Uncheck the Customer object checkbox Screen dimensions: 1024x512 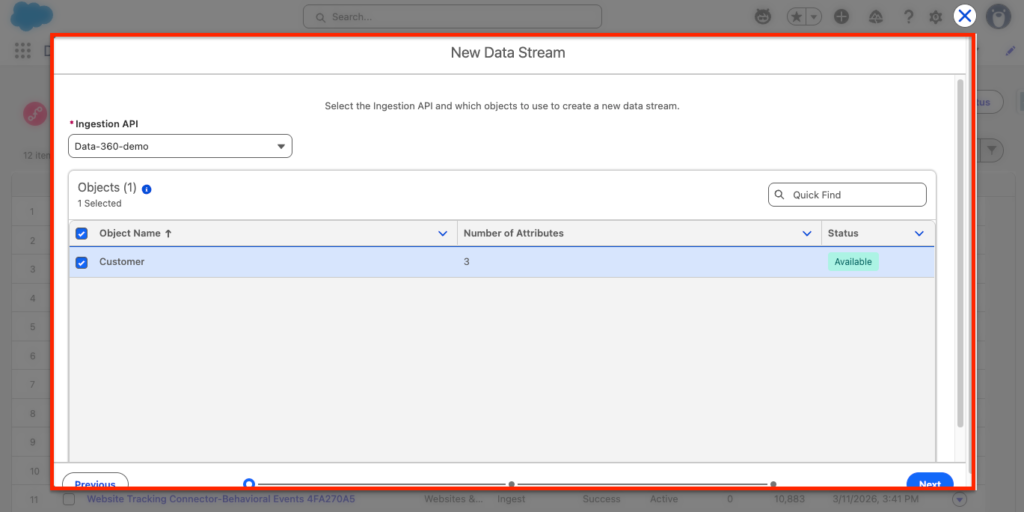coord(82,263)
